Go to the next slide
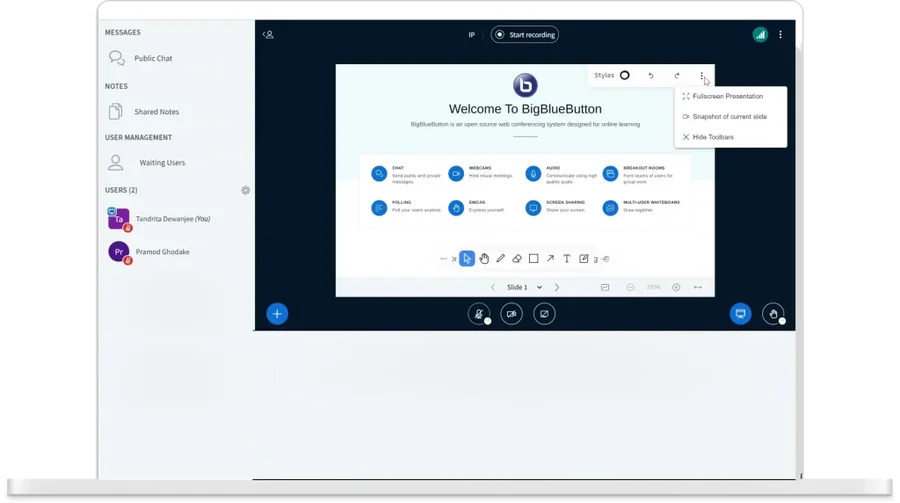The width and height of the screenshot is (900, 503). (557, 288)
